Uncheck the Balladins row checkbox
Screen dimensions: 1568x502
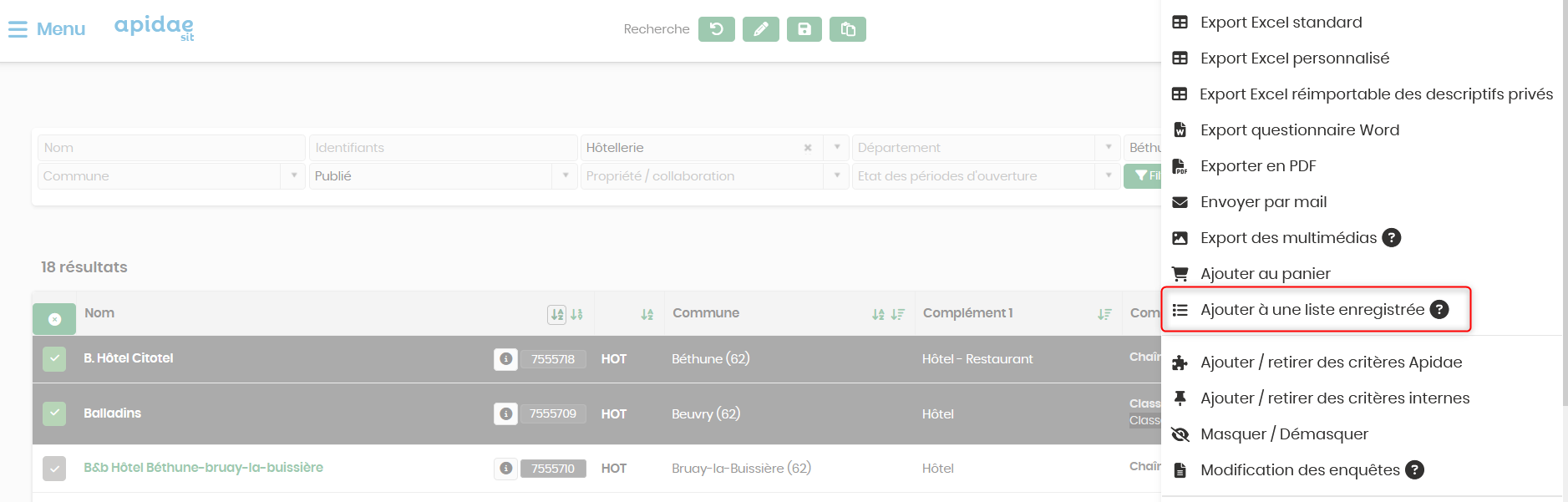click(x=54, y=413)
